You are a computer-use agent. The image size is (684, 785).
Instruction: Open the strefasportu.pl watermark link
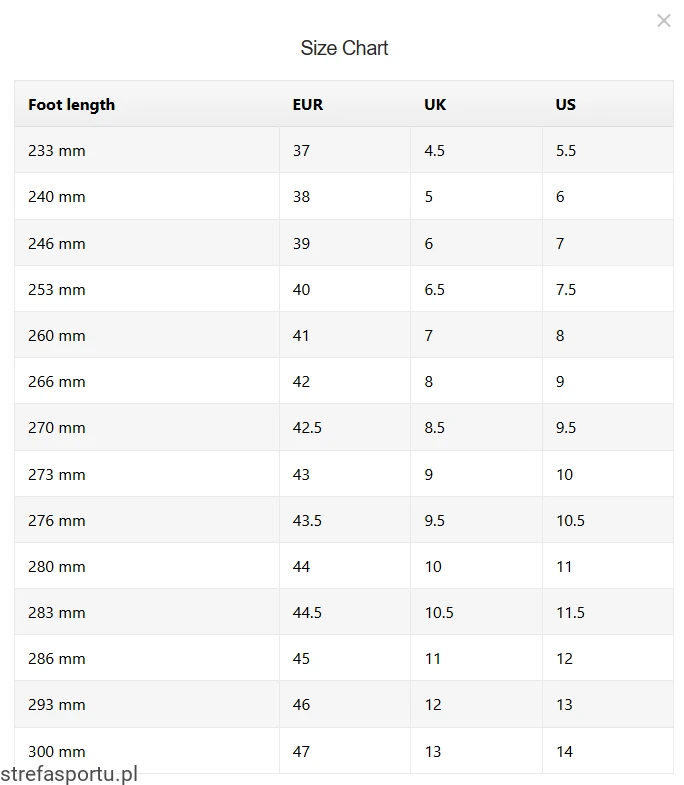(69, 774)
